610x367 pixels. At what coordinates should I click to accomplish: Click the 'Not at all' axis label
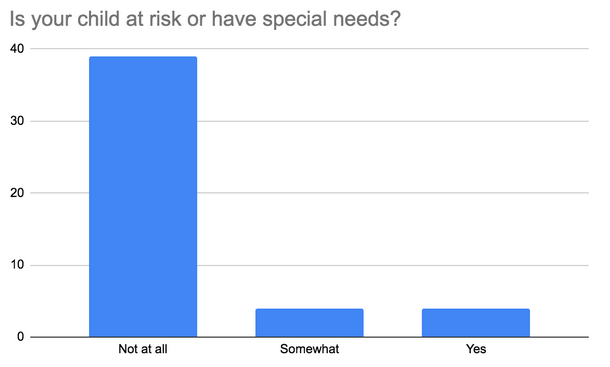(143, 349)
